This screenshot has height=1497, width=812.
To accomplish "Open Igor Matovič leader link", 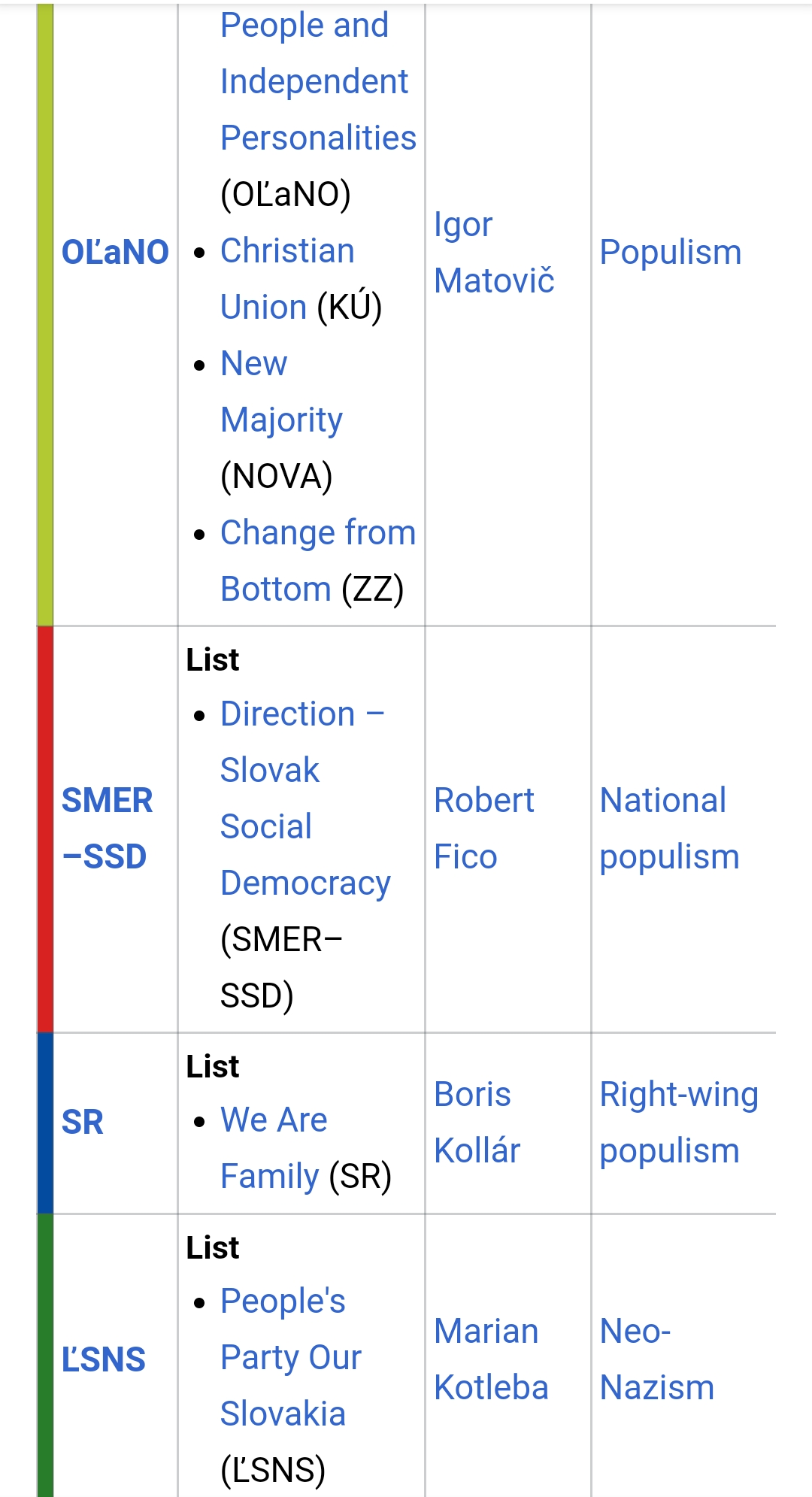I will (x=494, y=253).
